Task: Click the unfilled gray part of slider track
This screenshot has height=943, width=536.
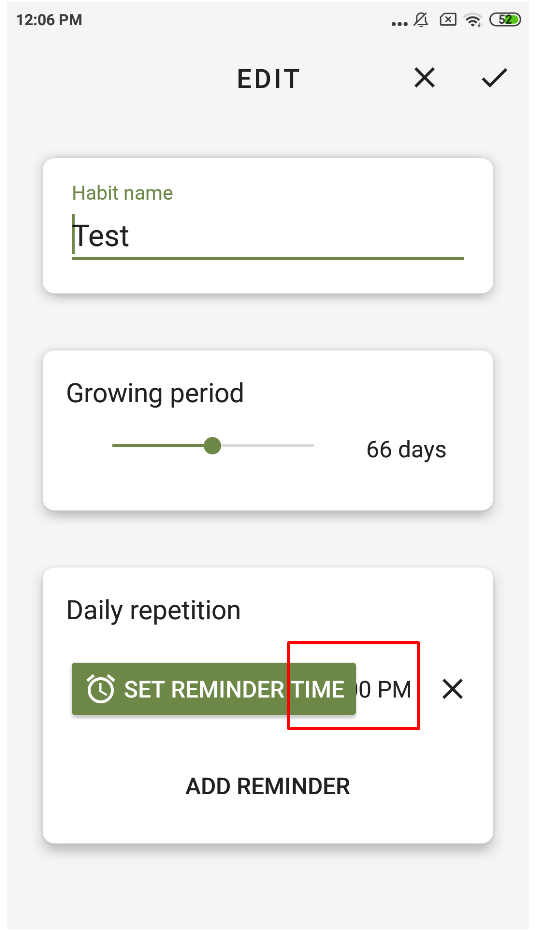Action: pyautogui.click(x=268, y=446)
